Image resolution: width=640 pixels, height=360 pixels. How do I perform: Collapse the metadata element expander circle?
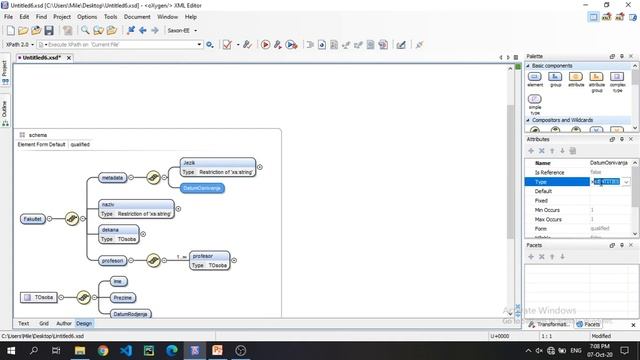(131, 178)
